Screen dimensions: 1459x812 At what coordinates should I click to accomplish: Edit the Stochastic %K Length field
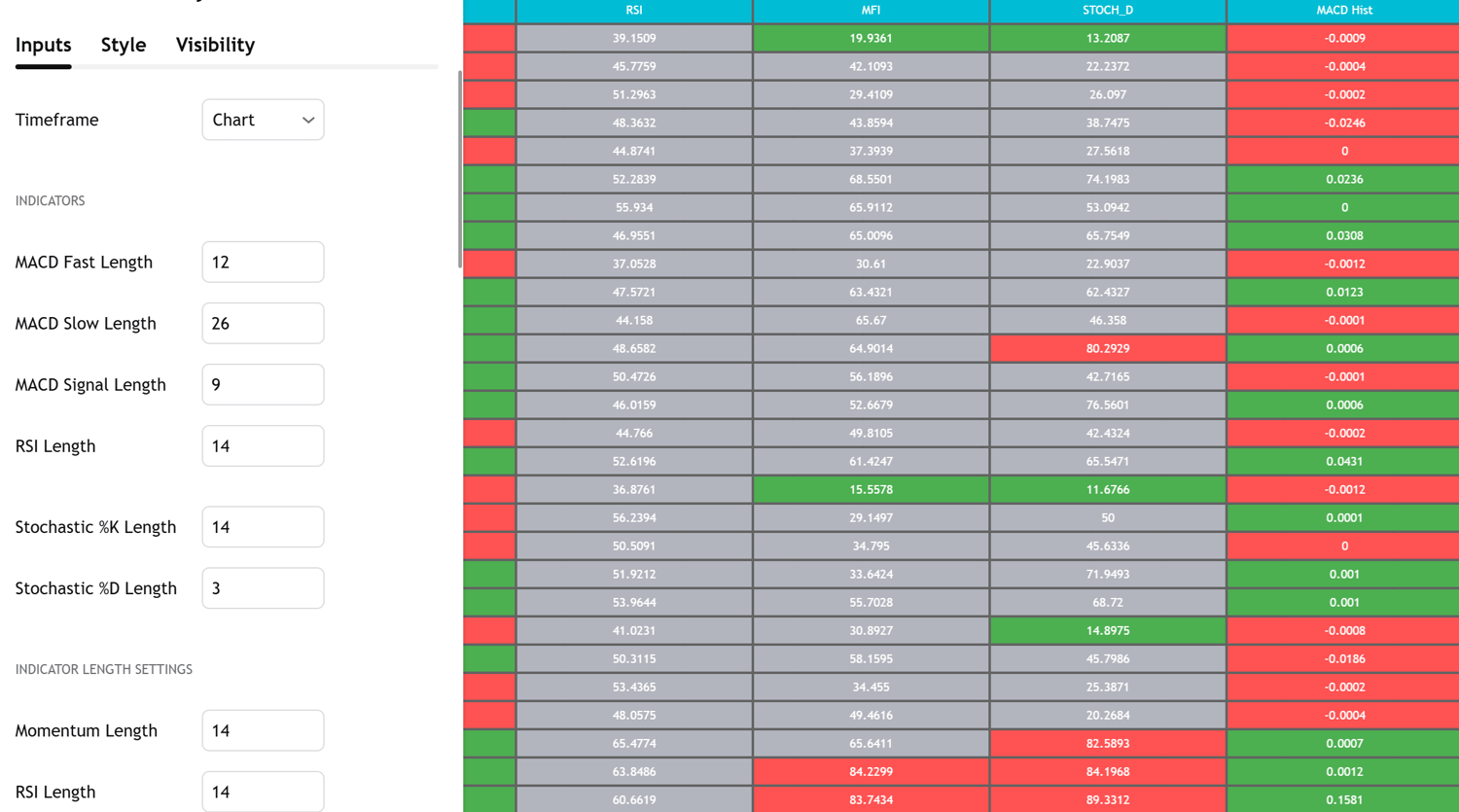point(263,526)
